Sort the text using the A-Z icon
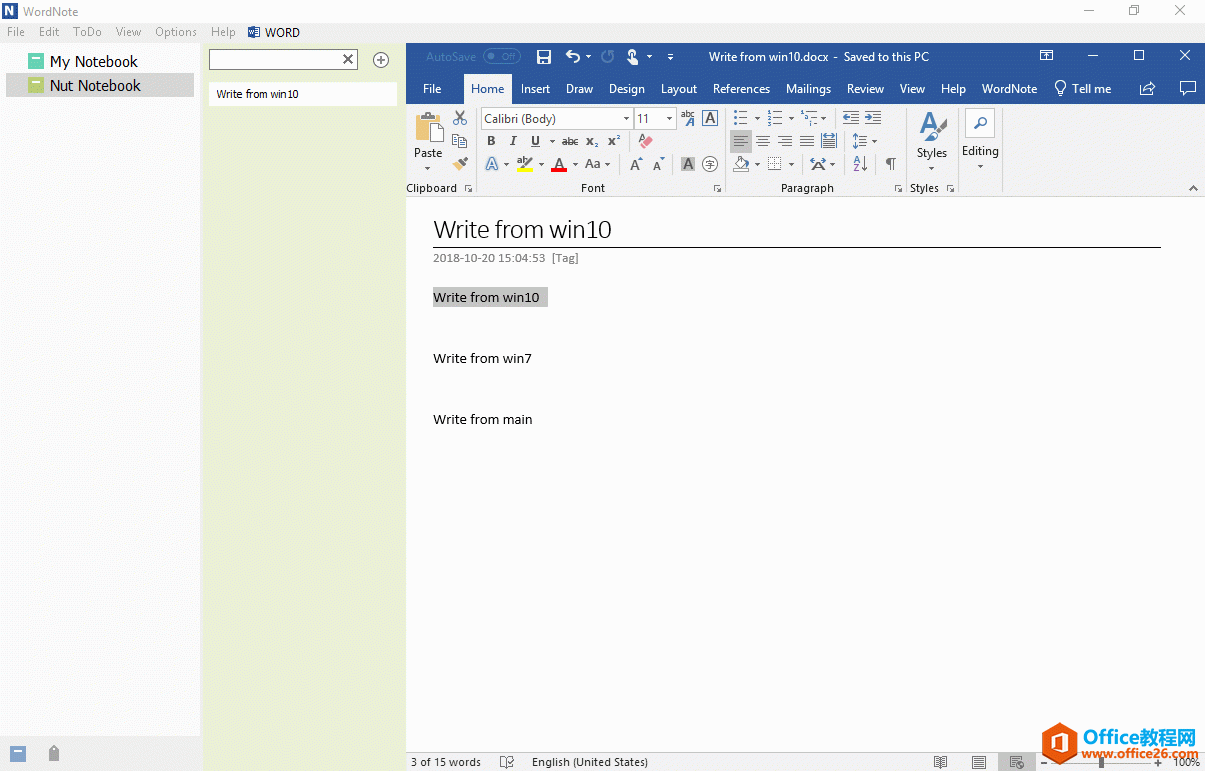Screen dimensions: 1205x771 click(860, 164)
